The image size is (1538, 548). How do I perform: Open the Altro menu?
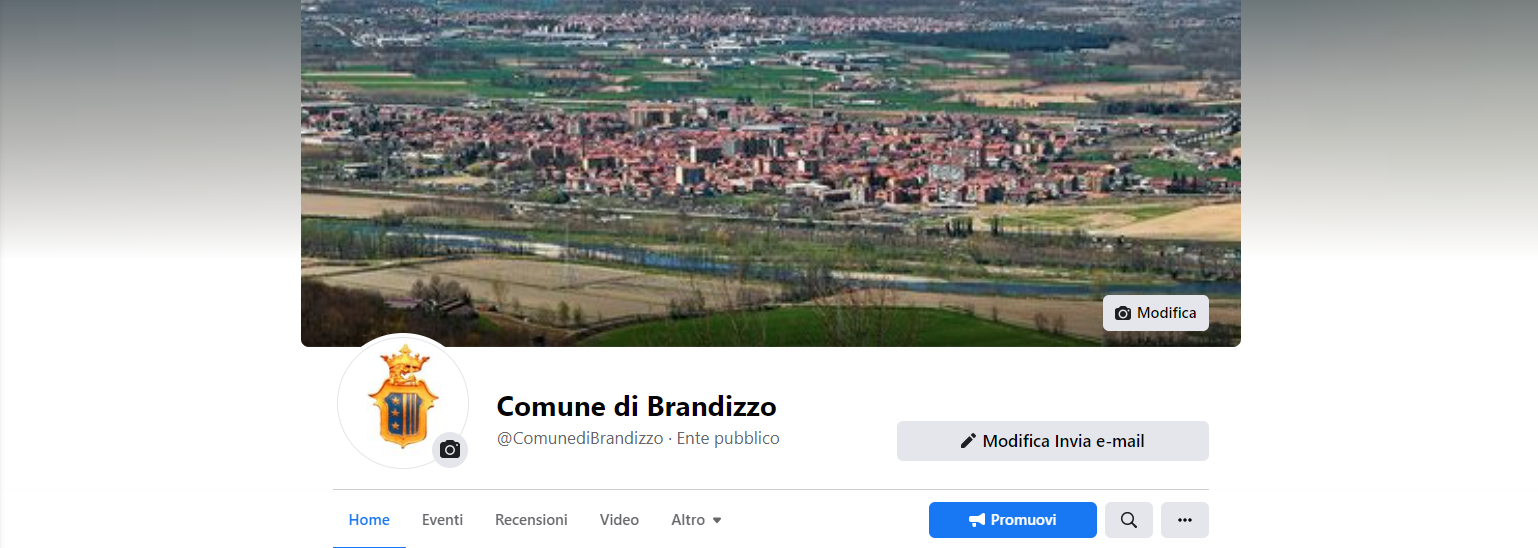point(696,520)
